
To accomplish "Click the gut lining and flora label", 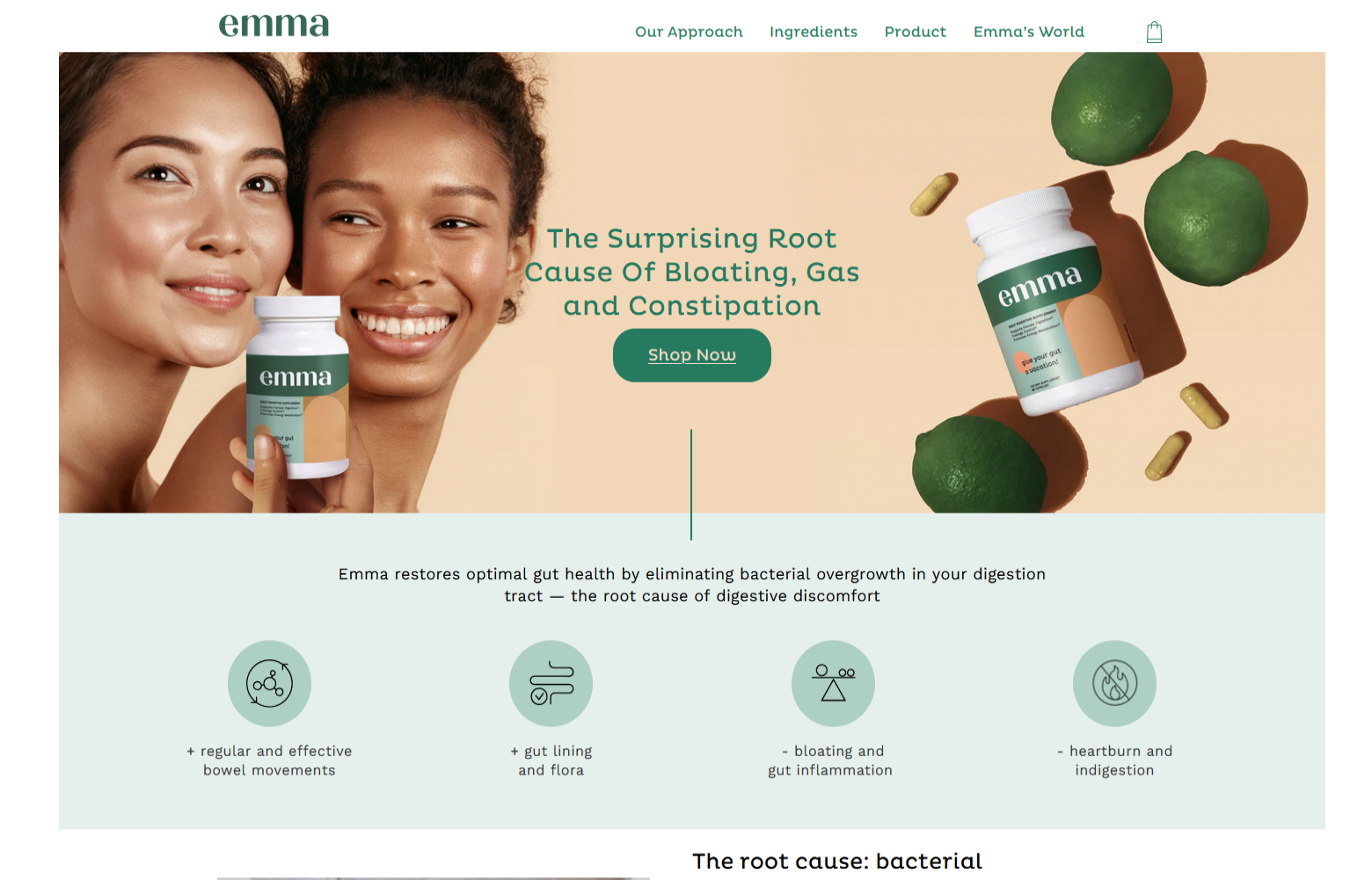I will point(551,760).
